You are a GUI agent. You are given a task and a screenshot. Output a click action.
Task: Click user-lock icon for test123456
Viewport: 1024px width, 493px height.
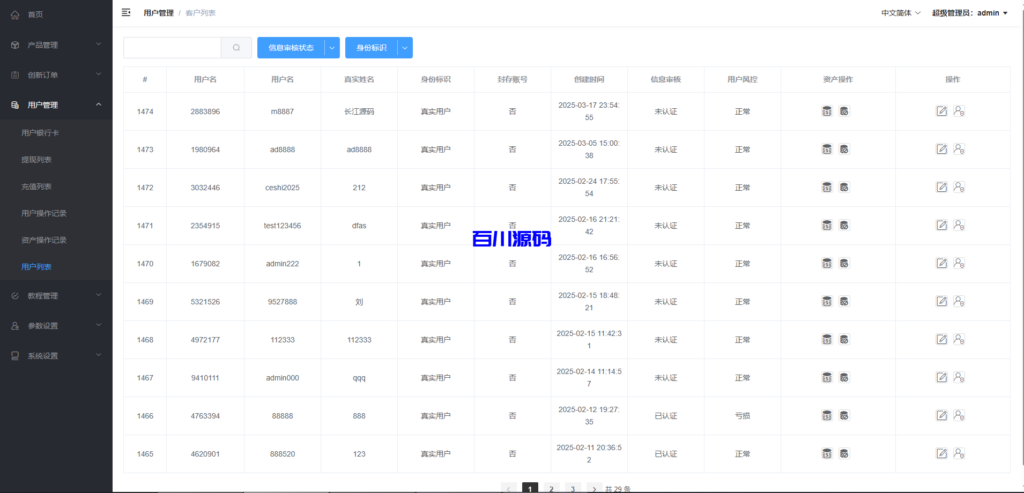coord(959,225)
